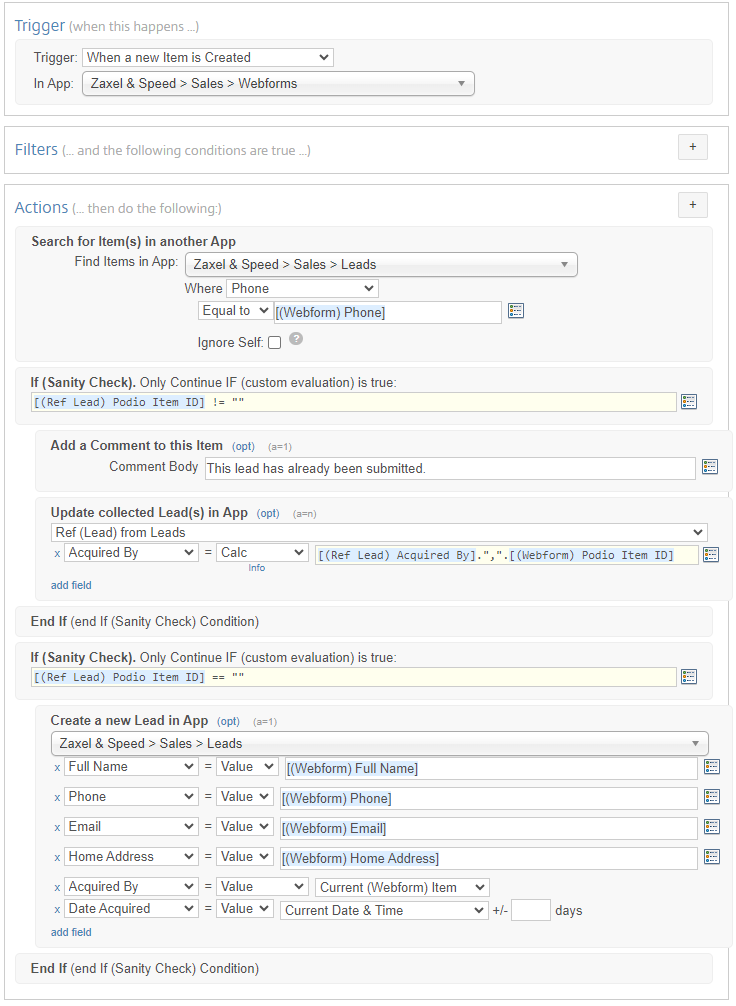
Task: Tick the Ignore Self checkbox
Action: click(275, 343)
